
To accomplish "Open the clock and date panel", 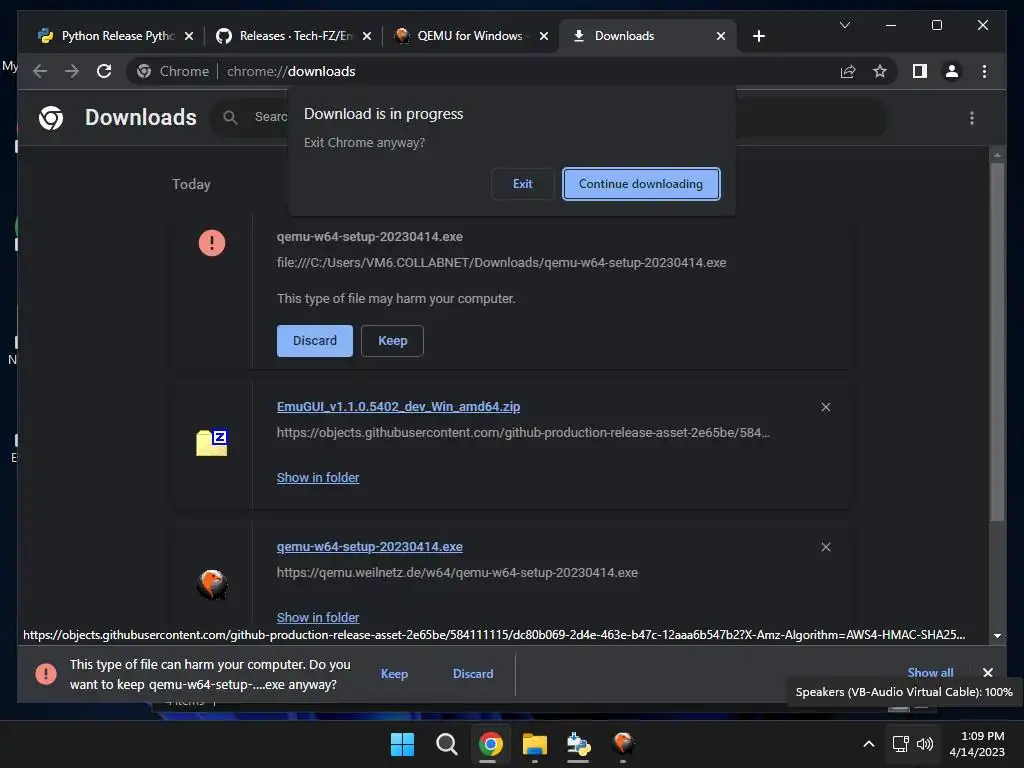I will [978, 744].
